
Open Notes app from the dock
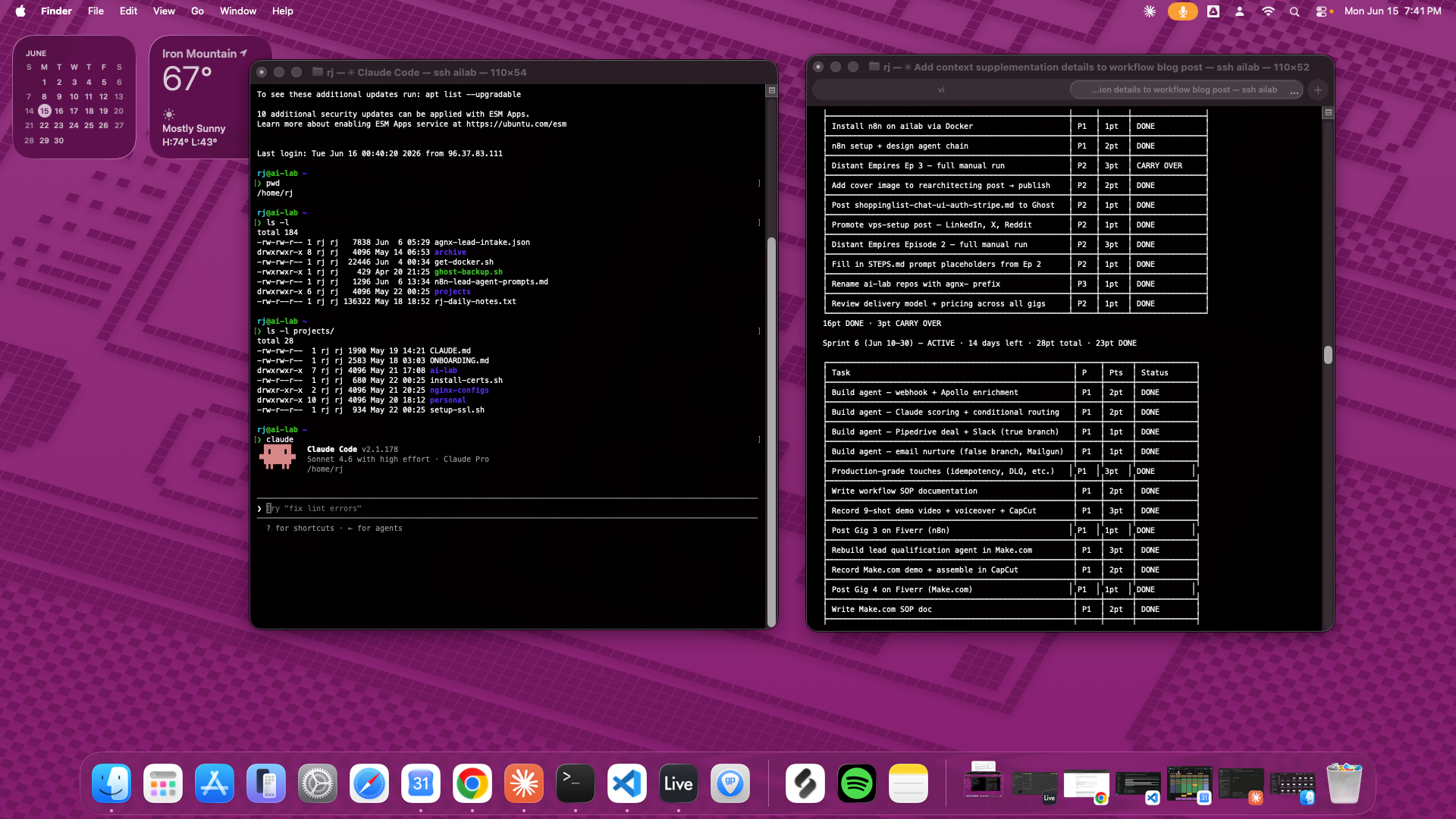pyautogui.click(x=908, y=783)
